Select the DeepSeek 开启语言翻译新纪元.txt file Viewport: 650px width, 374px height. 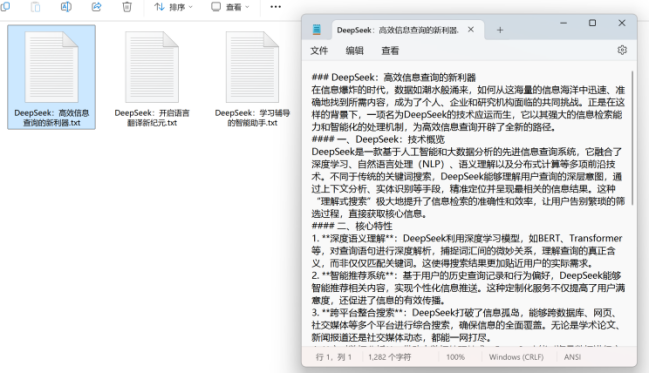coord(152,78)
